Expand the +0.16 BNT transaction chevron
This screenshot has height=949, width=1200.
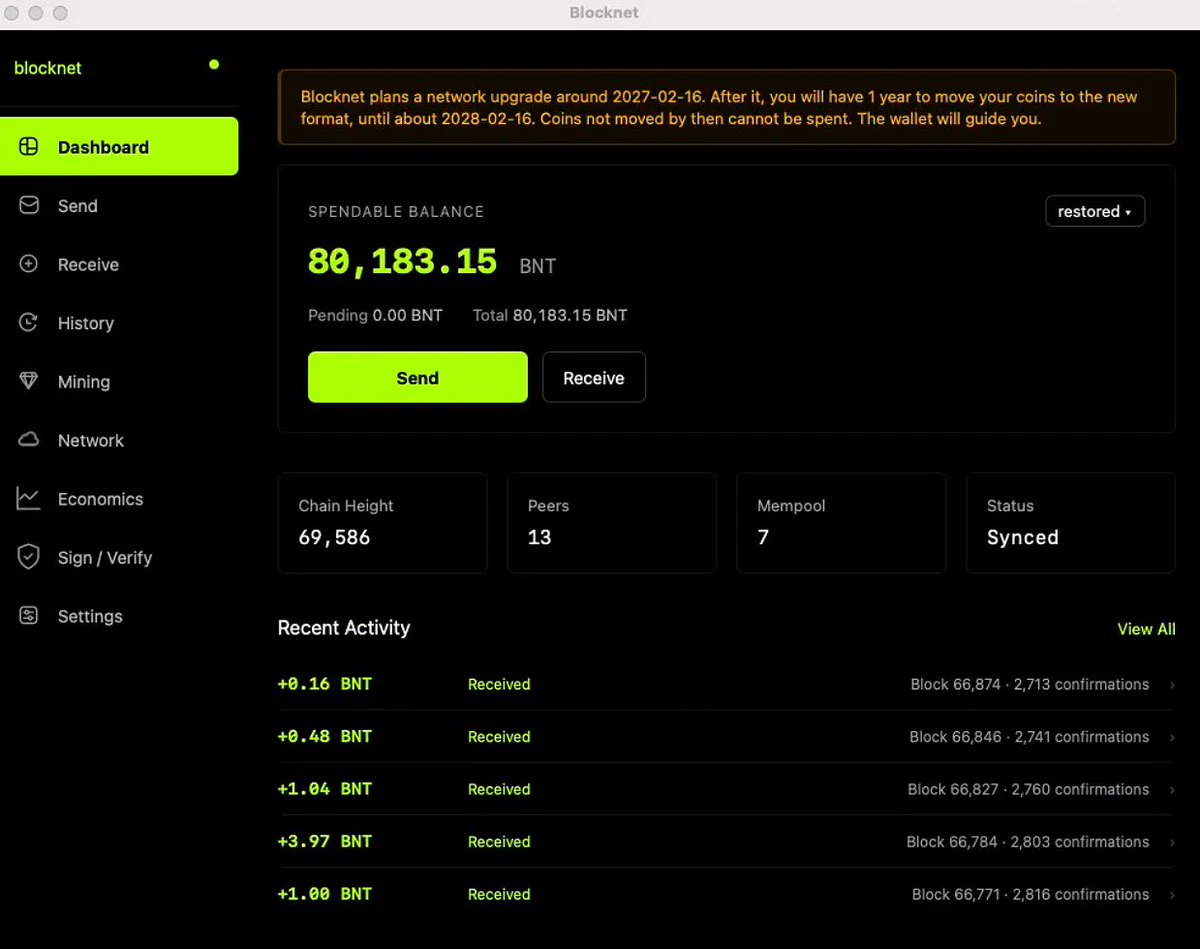(x=1172, y=685)
